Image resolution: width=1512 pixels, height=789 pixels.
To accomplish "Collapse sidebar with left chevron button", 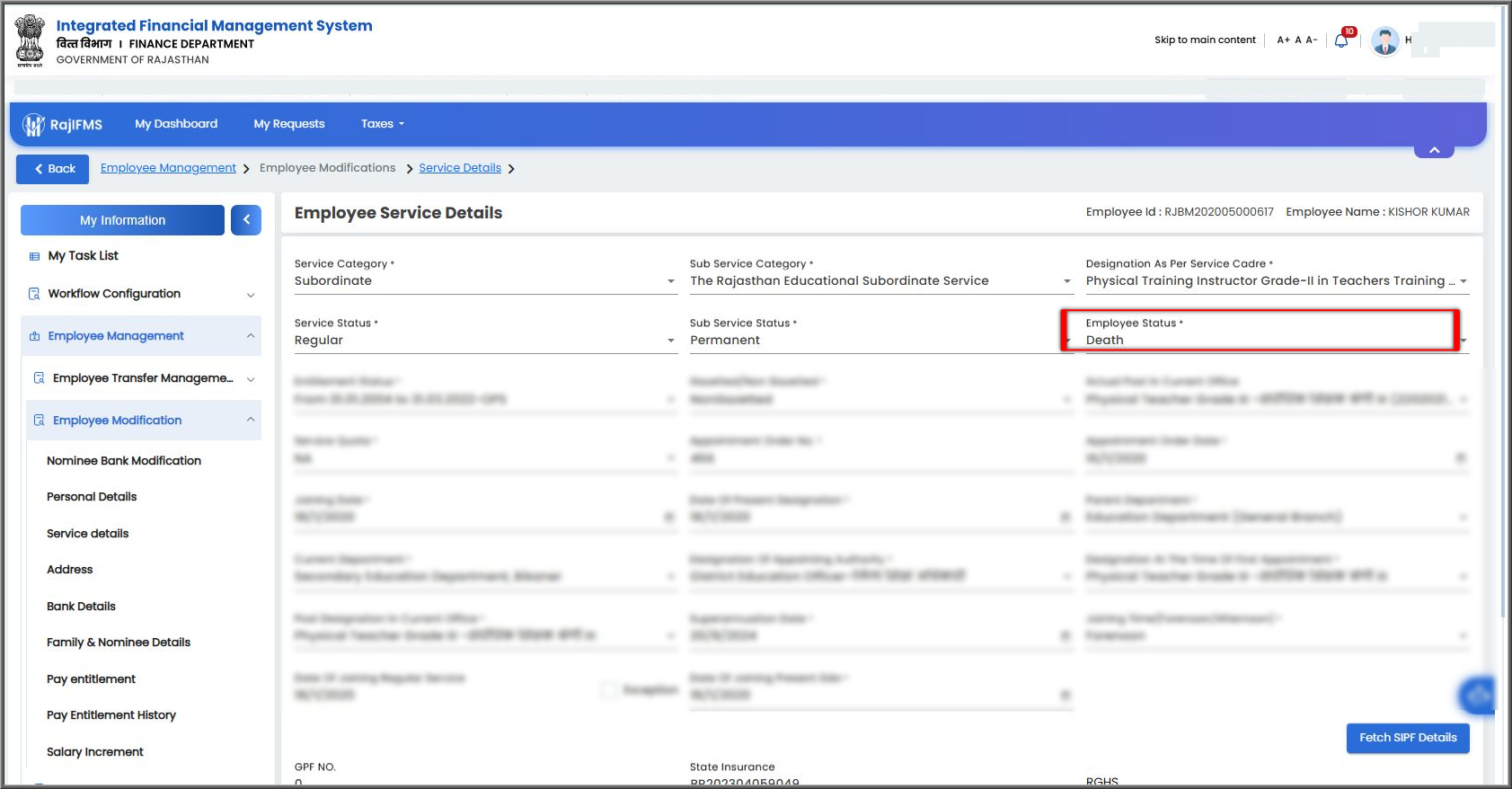I will [x=246, y=220].
